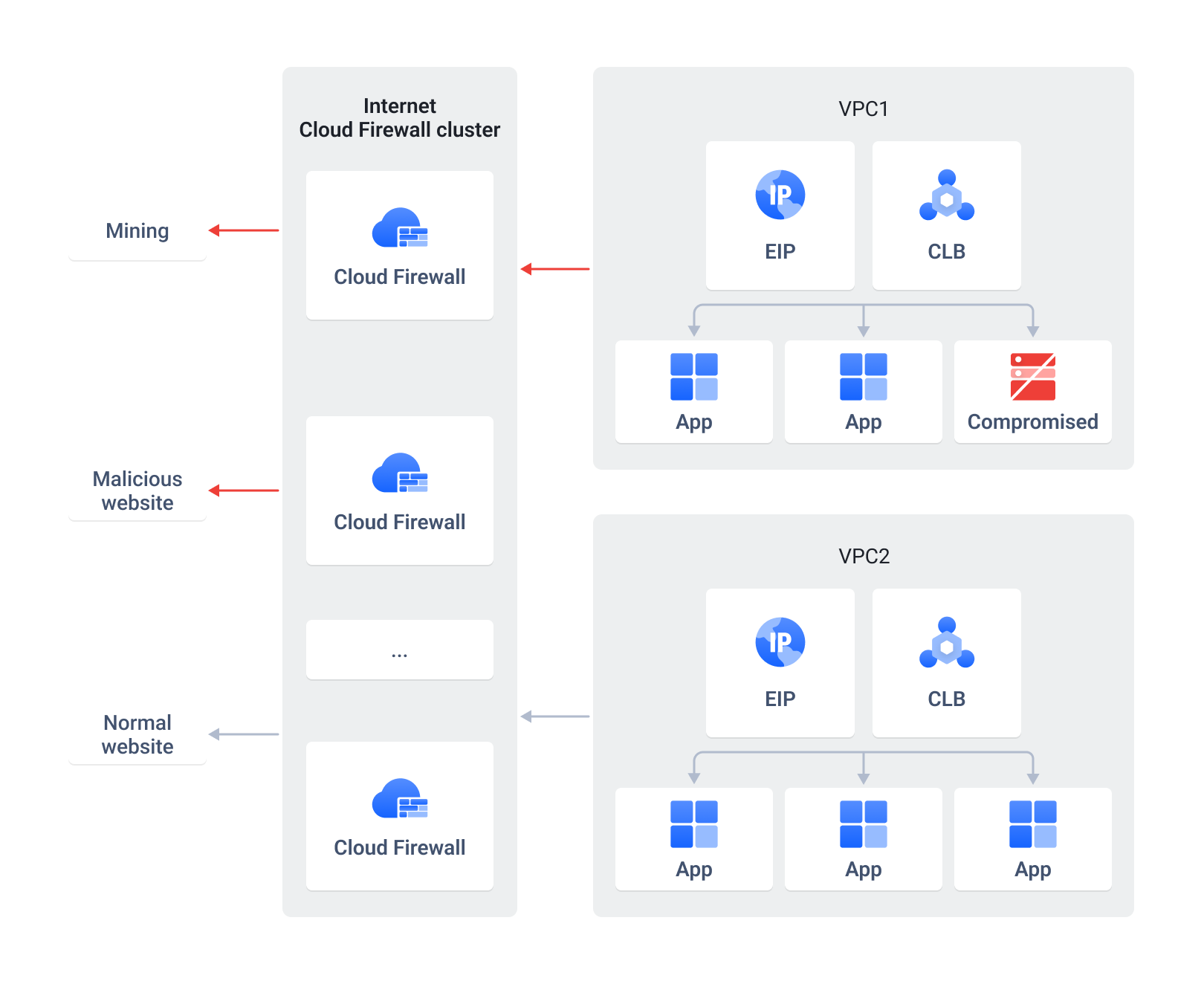Click the red arrow pointing to Mining
Image resolution: width=1204 pixels, height=987 pixels.
[244, 230]
